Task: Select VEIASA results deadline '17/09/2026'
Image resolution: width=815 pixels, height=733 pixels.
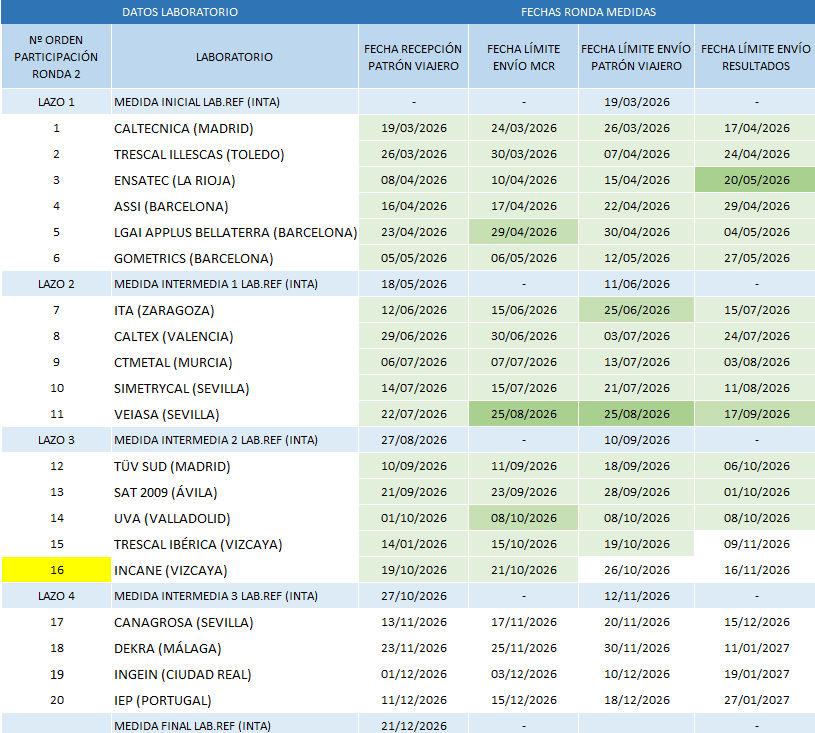Action: click(755, 414)
